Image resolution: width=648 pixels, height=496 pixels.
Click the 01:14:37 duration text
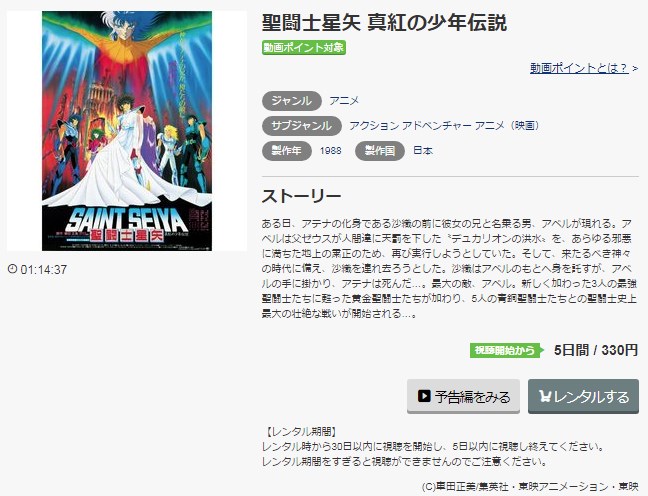click(x=43, y=269)
